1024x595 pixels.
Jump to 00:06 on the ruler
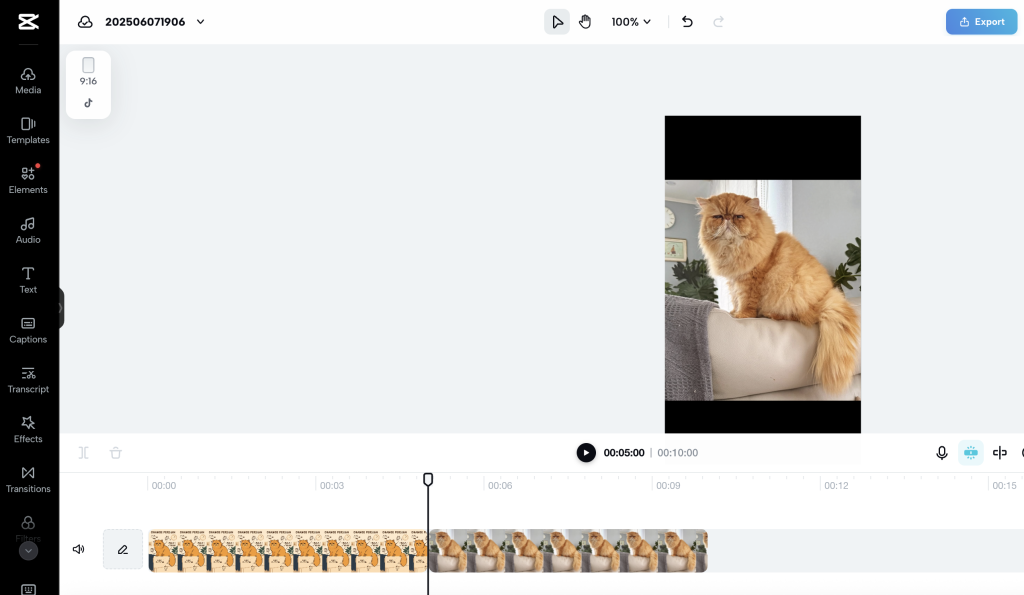coord(500,485)
